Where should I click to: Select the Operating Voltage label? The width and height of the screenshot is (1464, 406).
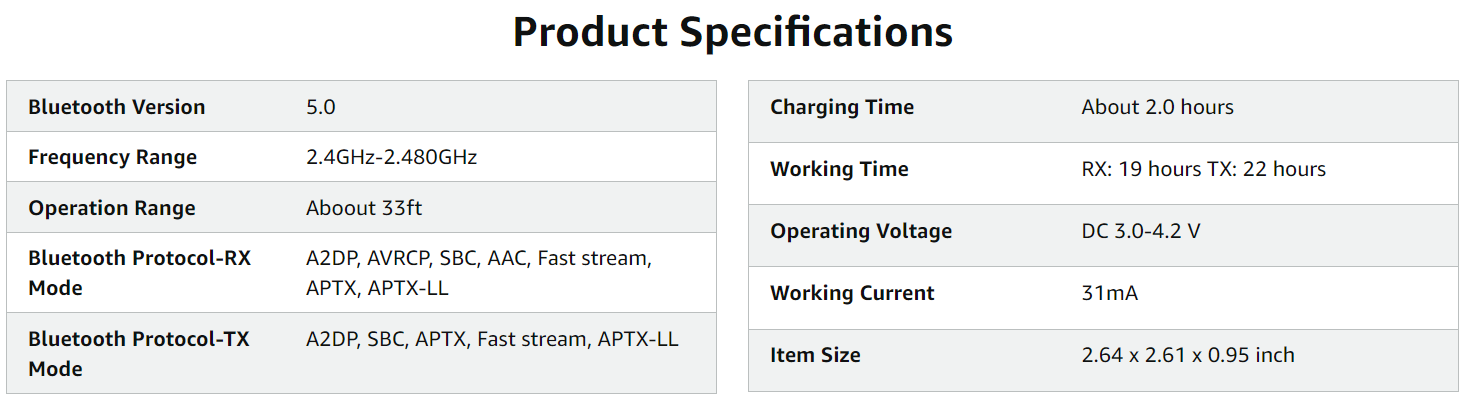pyautogui.click(x=861, y=231)
